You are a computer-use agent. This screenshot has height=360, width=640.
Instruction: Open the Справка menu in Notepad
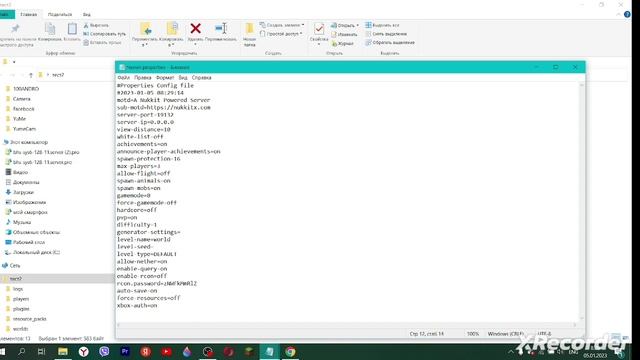[x=202, y=78]
